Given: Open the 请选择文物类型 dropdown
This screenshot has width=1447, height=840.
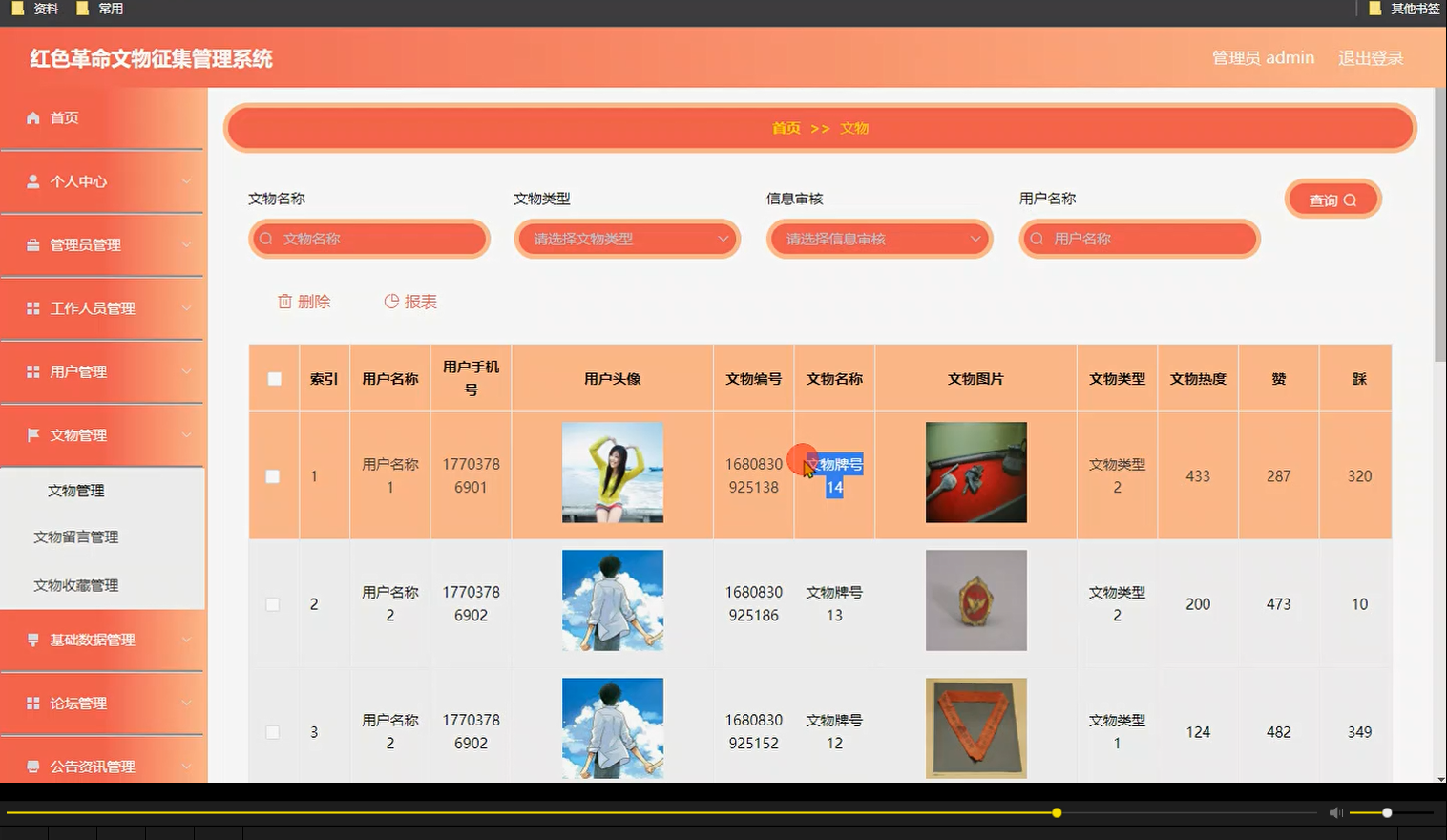Looking at the screenshot, I should click(626, 239).
